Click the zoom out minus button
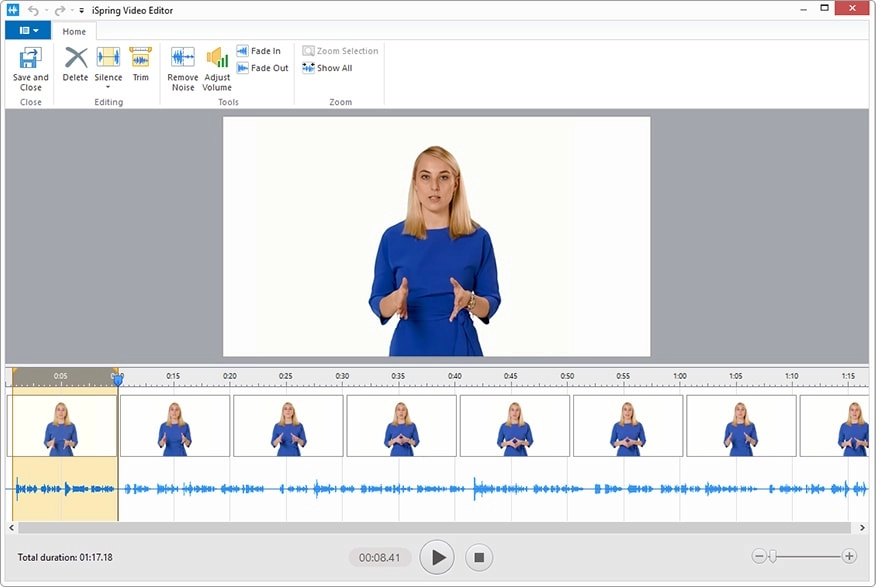This screenshot has width=876, height=587. point(759,556)
